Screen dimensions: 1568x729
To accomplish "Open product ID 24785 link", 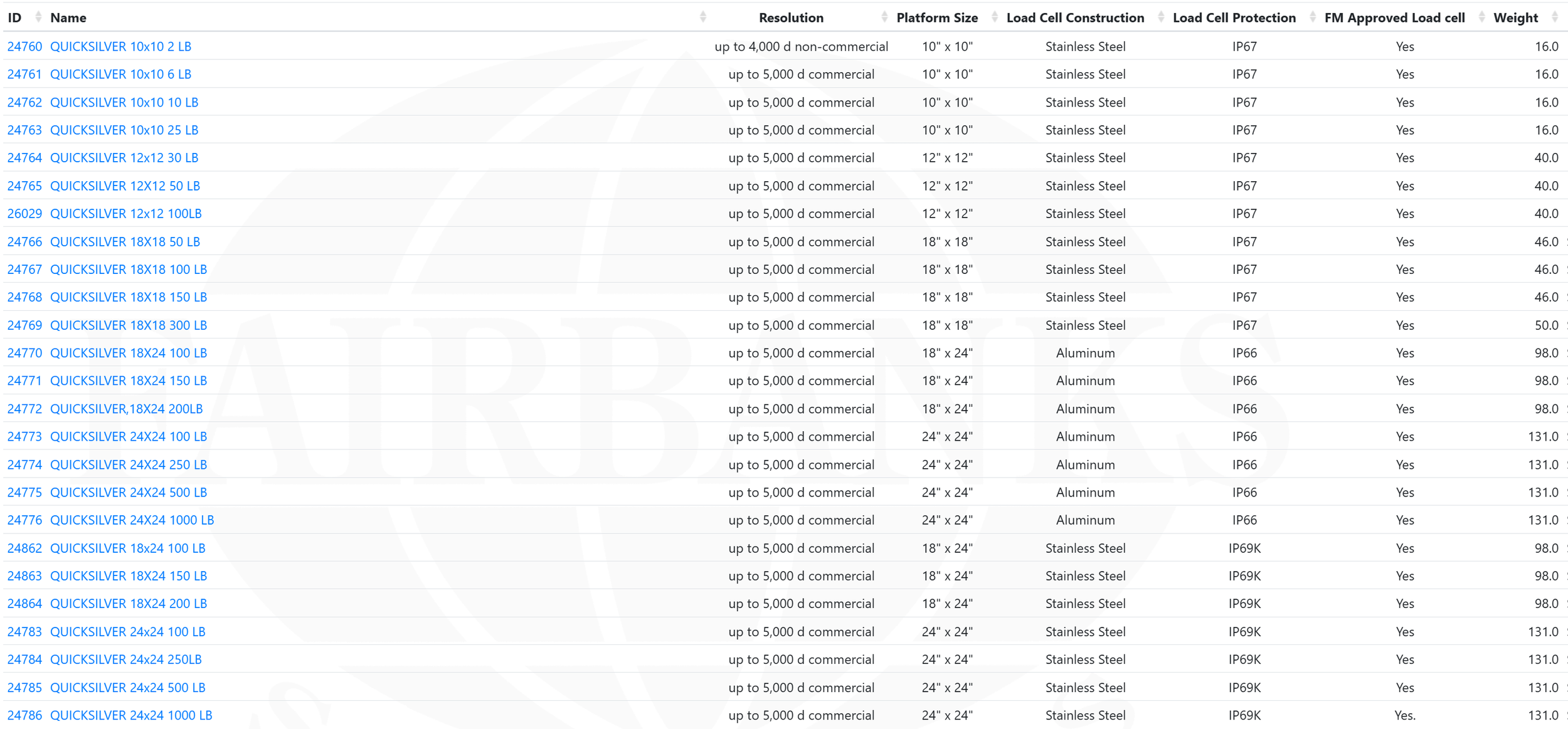I will 24,687.
